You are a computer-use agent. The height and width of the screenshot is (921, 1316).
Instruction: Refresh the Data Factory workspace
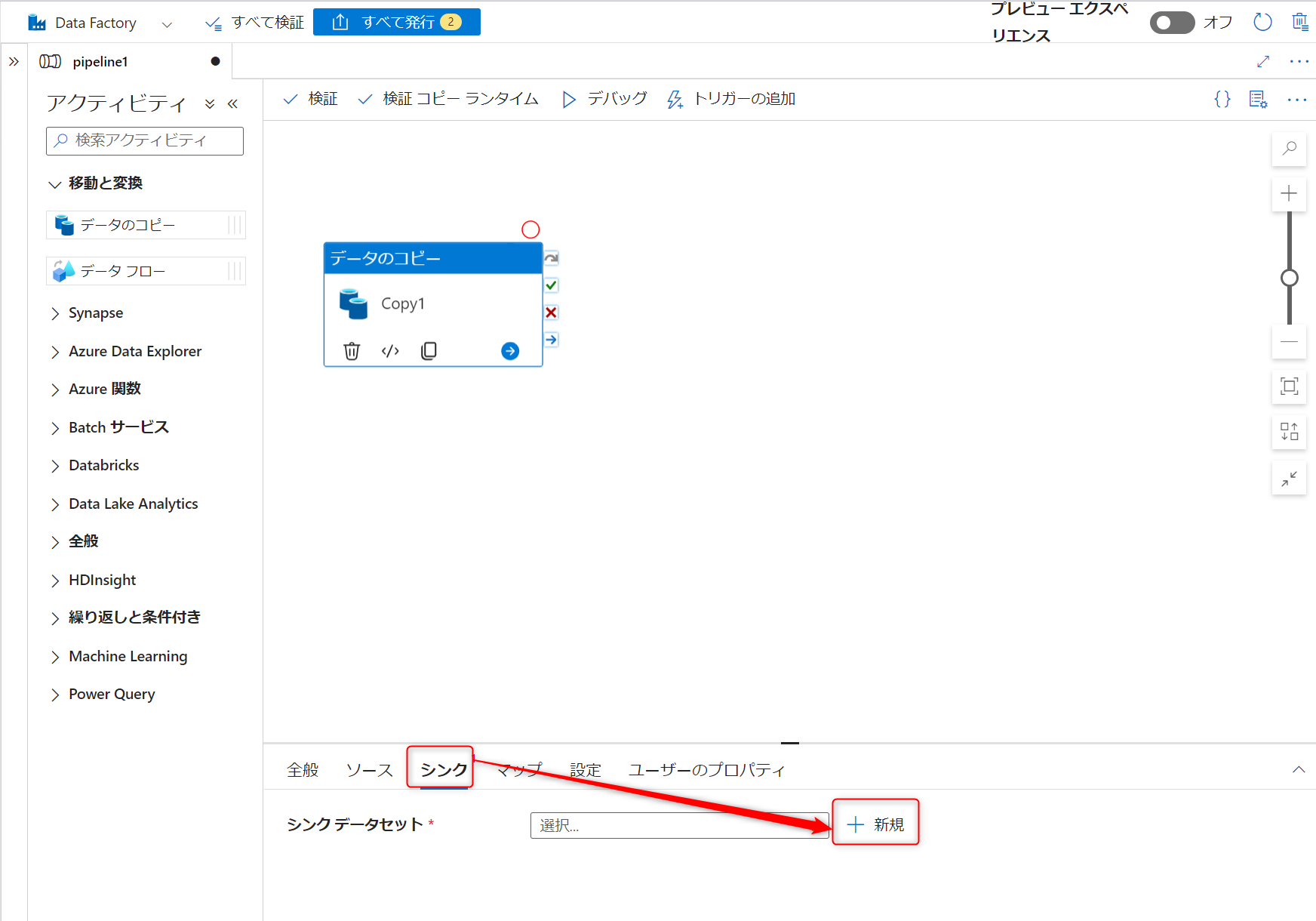pyautogui.click(x=1262, y=23)
